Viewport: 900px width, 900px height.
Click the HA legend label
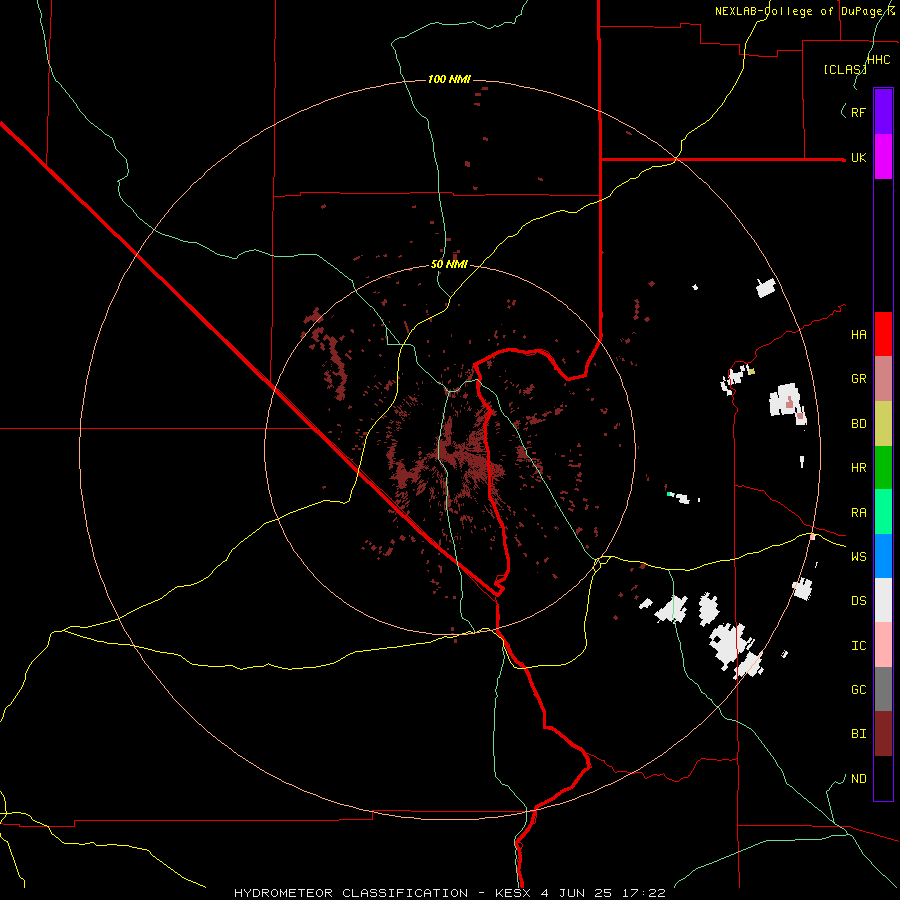click(x=858, y=335)
